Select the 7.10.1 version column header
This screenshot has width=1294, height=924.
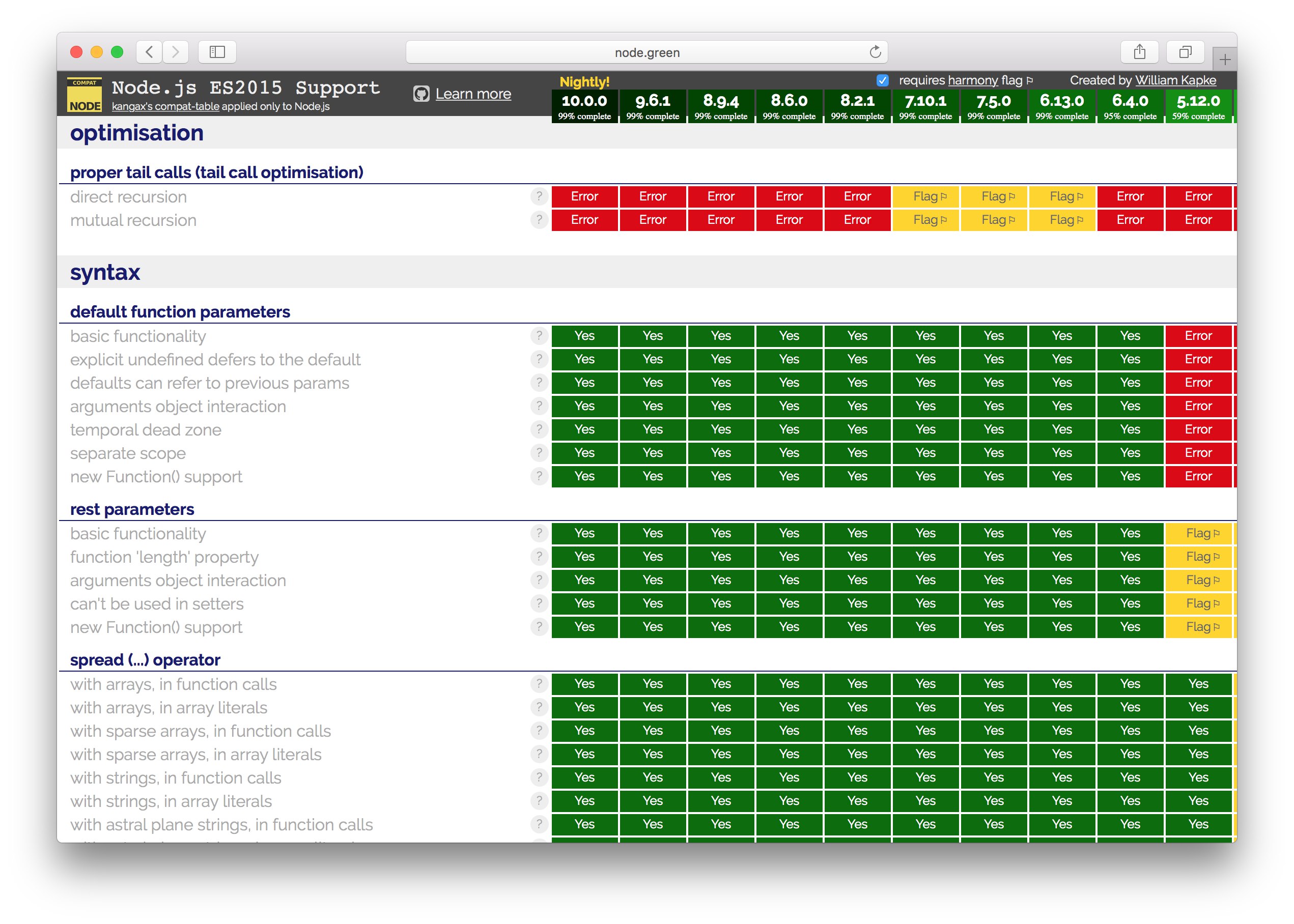tap(925, 106)
